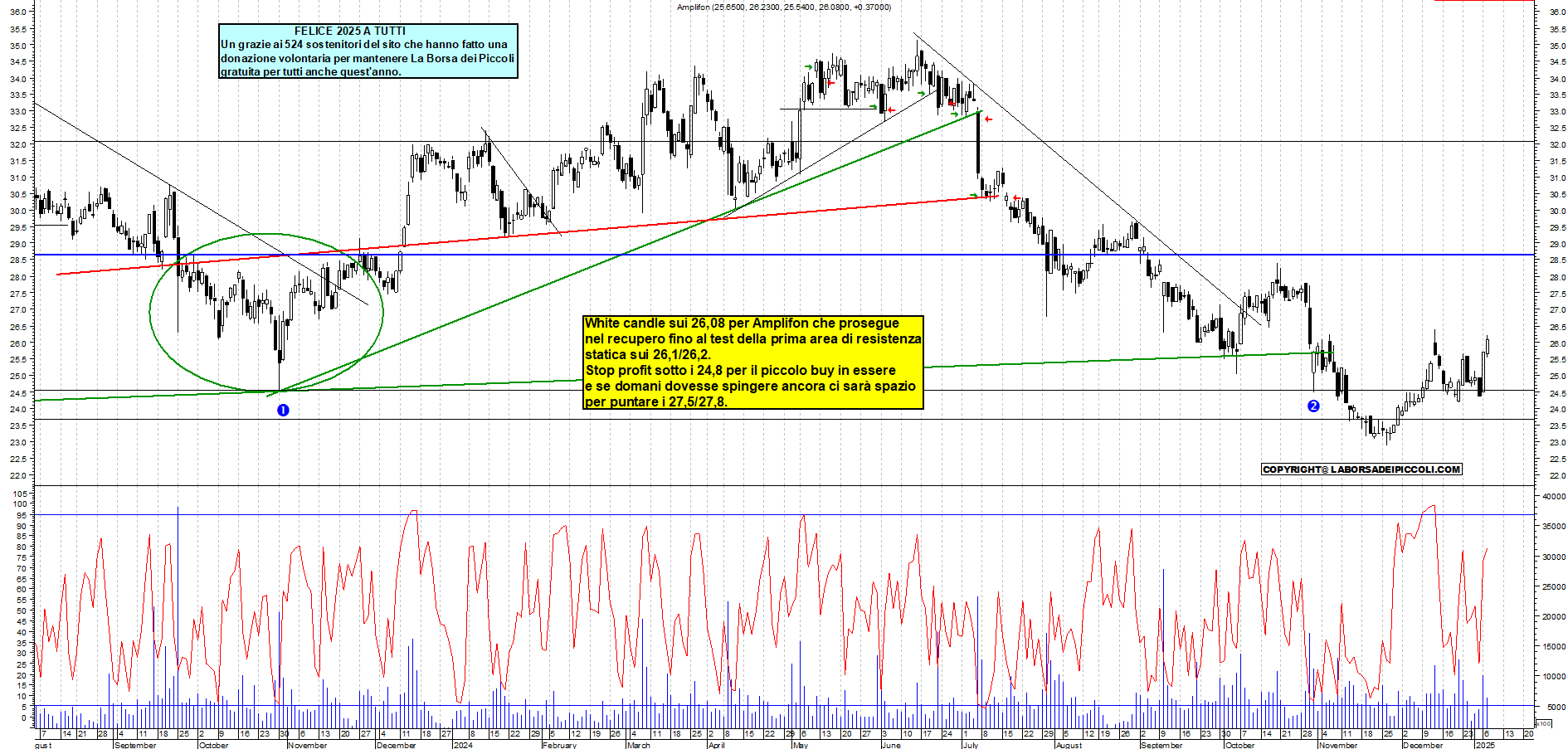
Task: Click the 'Stop profit sotto i 24,8' line
Action: point(740,370)
